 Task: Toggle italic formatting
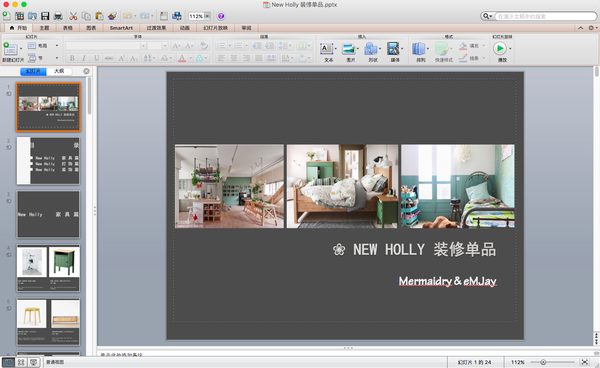[x=84, y=58]
